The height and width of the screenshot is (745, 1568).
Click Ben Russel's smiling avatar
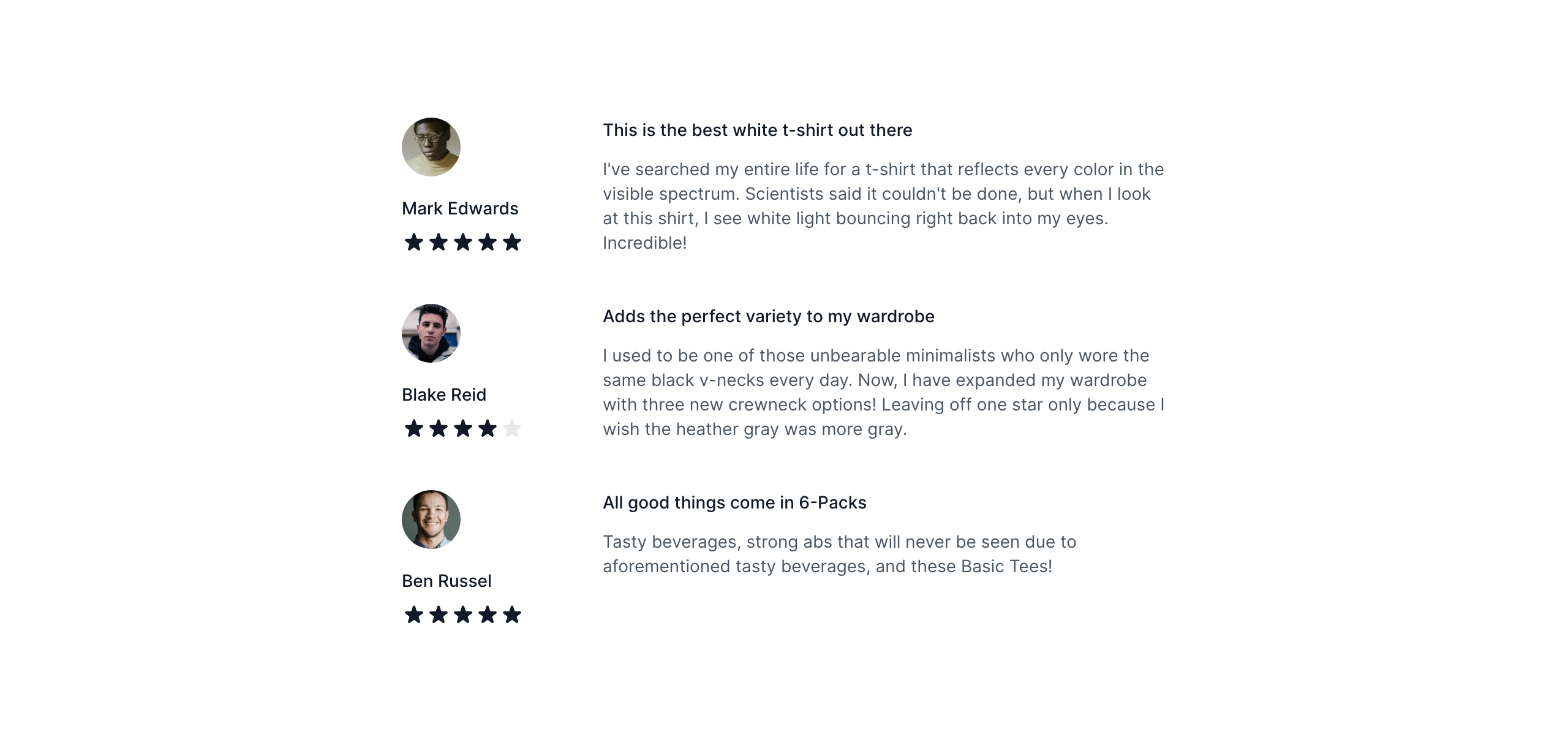tap(431, 520)
